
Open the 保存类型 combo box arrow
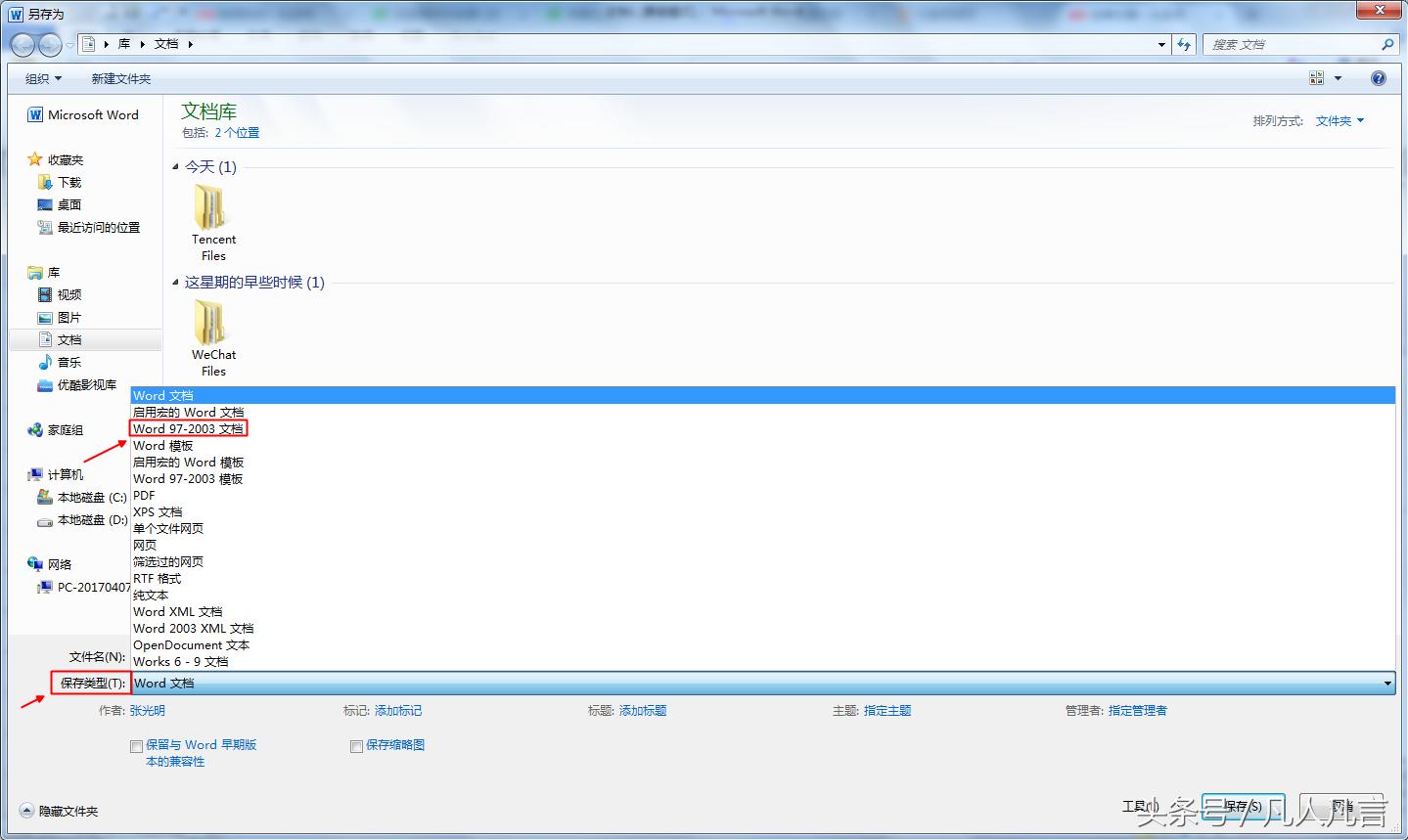tap(1386, 684)
